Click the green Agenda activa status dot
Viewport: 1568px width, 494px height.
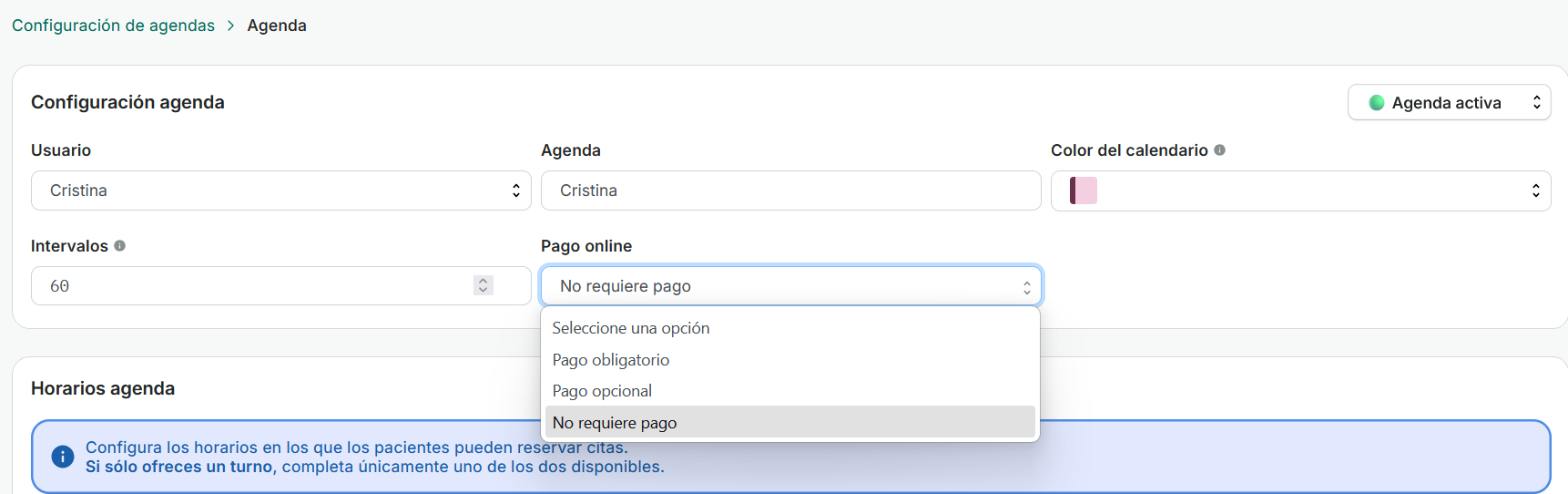pos(1377,103)
